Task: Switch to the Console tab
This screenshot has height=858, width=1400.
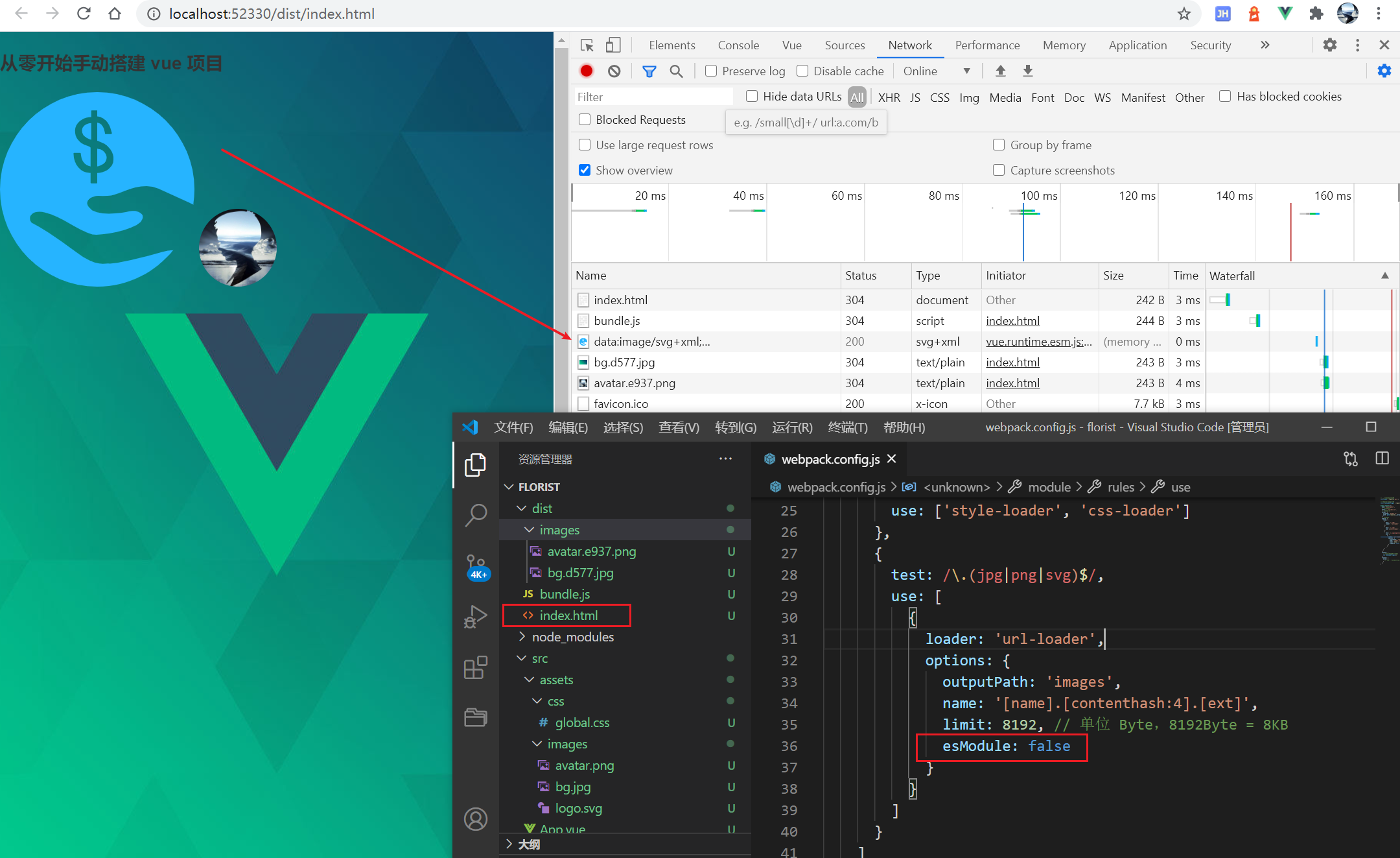Action: [x=738, y=45]
